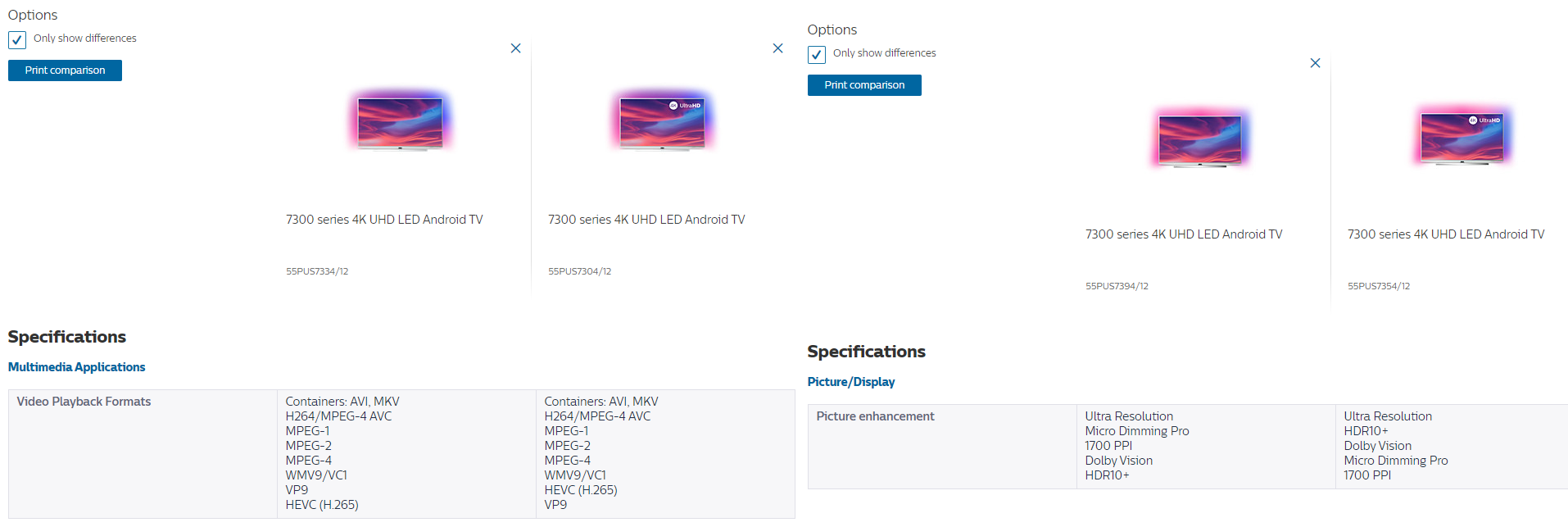
Task: Collapse the Picture/Display section heading
Action: [851, 382]
